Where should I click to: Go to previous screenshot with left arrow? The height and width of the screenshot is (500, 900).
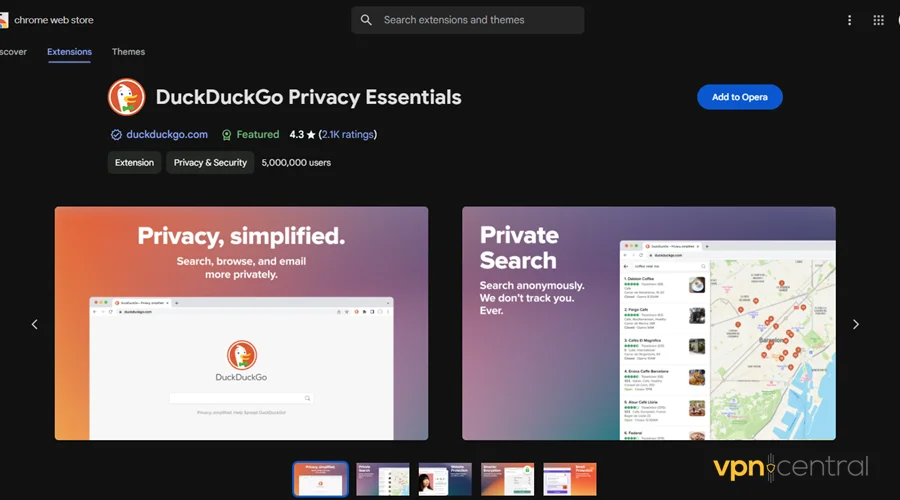[x=34, y=324]
